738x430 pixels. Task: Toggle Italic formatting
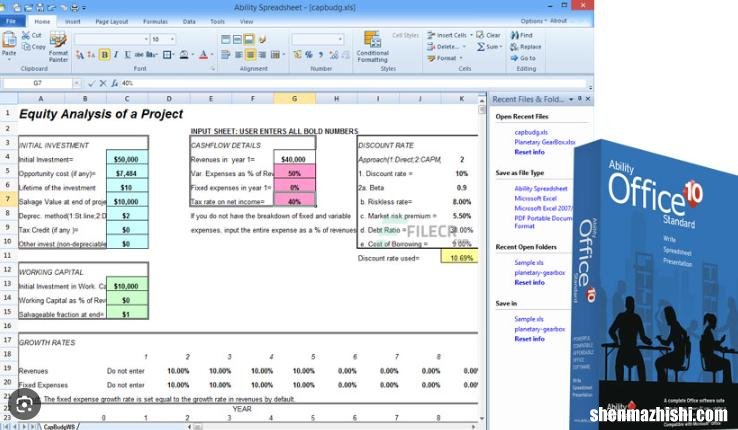[x=116, y=55]
